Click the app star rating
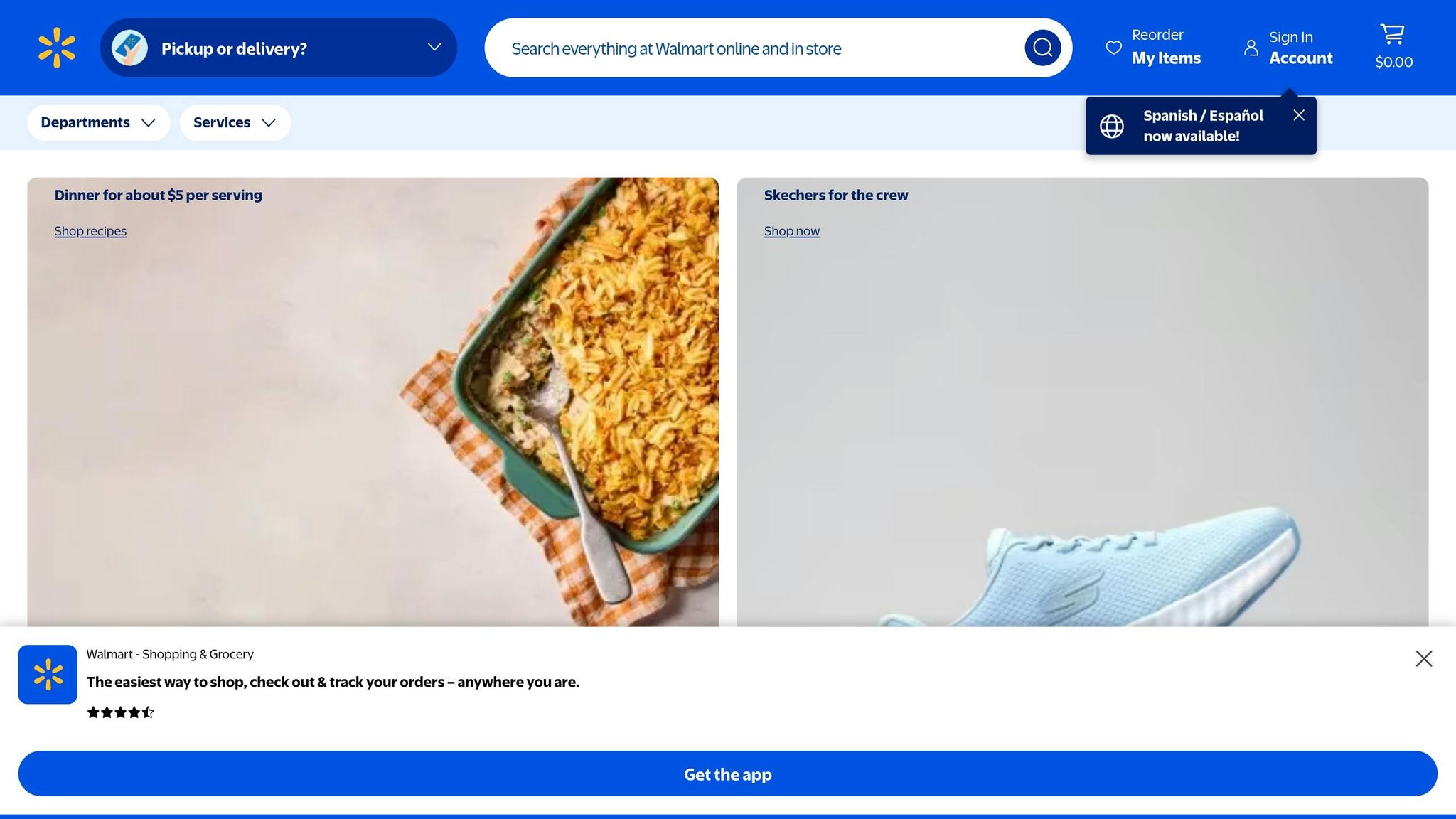 click(x=120, y=712)
